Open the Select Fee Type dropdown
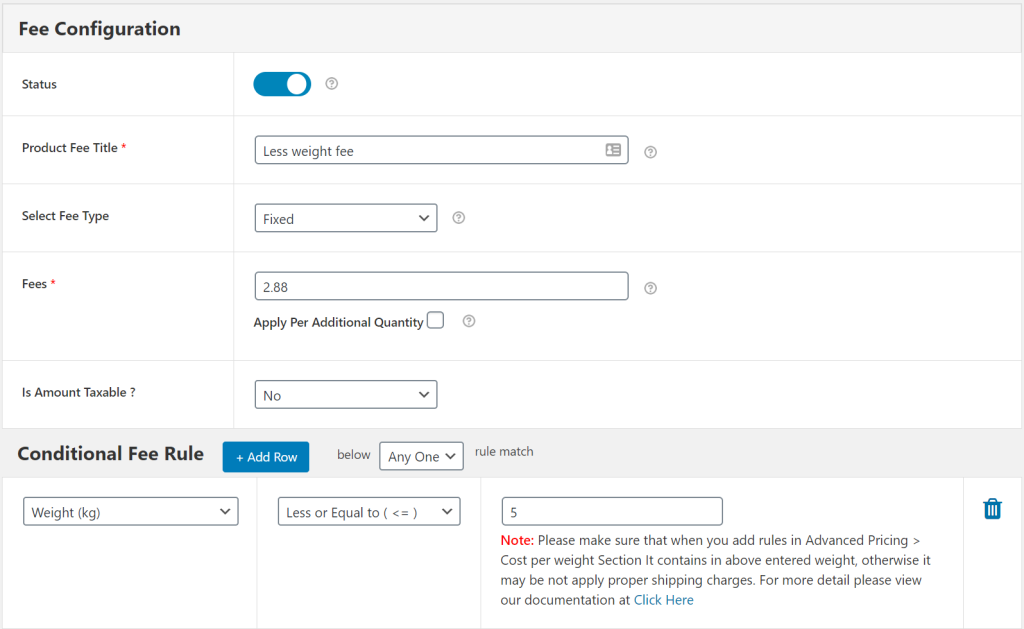Image resolution: width=1024 pixels, height=629 pixels. (345, 218)
